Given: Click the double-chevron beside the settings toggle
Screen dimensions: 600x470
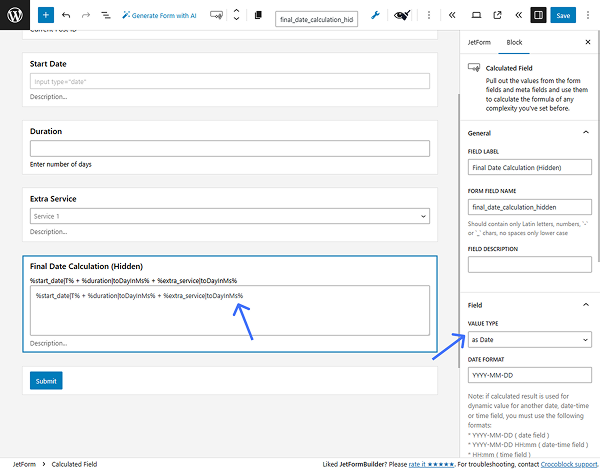Looking at the screenshot, I should point(518,15).
